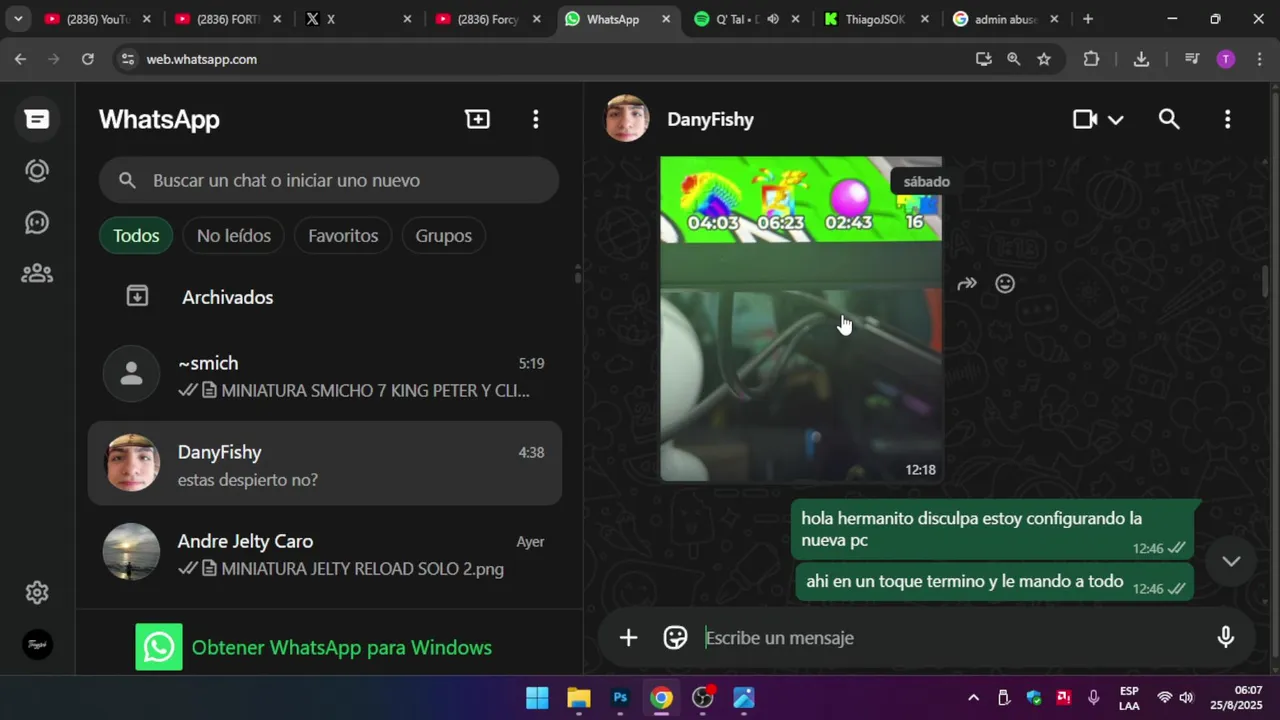This screenshot has width=1280, height=720.
Task: React to video with emoji icon
Action: click(x=1005, y=284)
